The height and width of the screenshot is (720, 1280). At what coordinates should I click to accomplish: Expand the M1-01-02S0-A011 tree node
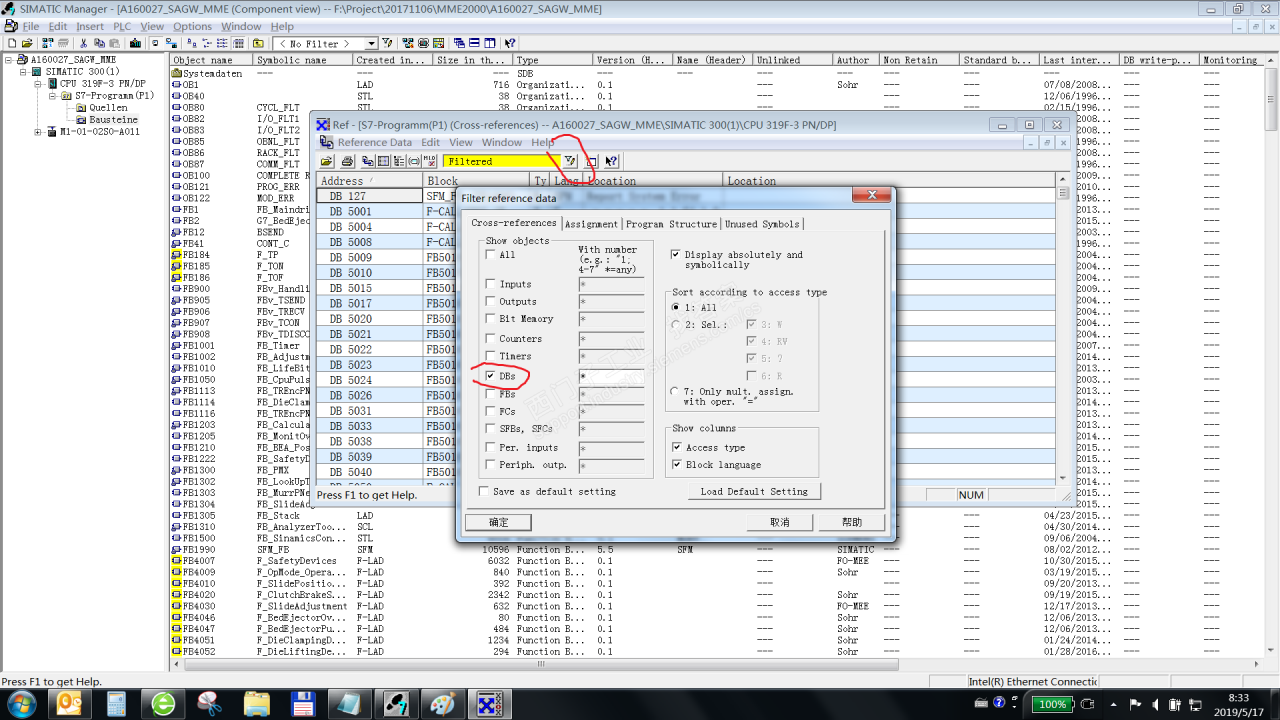click(x=38, y=132)
